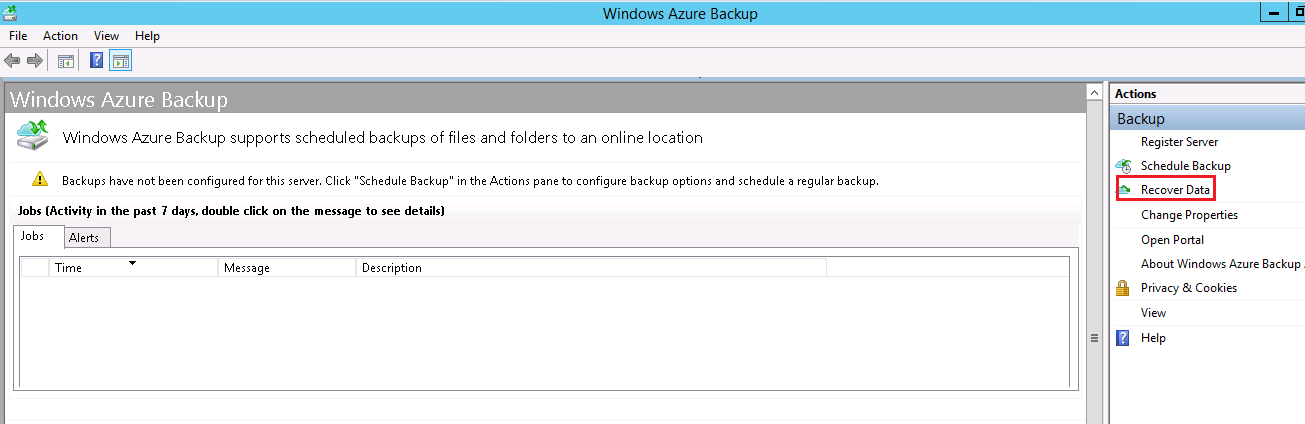Open About Windows Azure Backup action
The image size is (1305, 424).
coord(1222,264)
